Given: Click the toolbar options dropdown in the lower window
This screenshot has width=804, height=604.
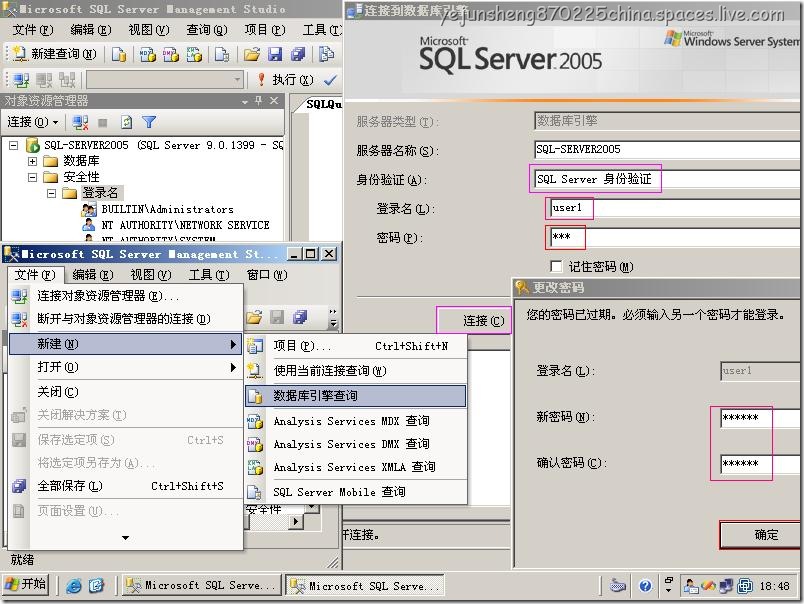Looking at the screenshot, I should click(x=333, y=318).
